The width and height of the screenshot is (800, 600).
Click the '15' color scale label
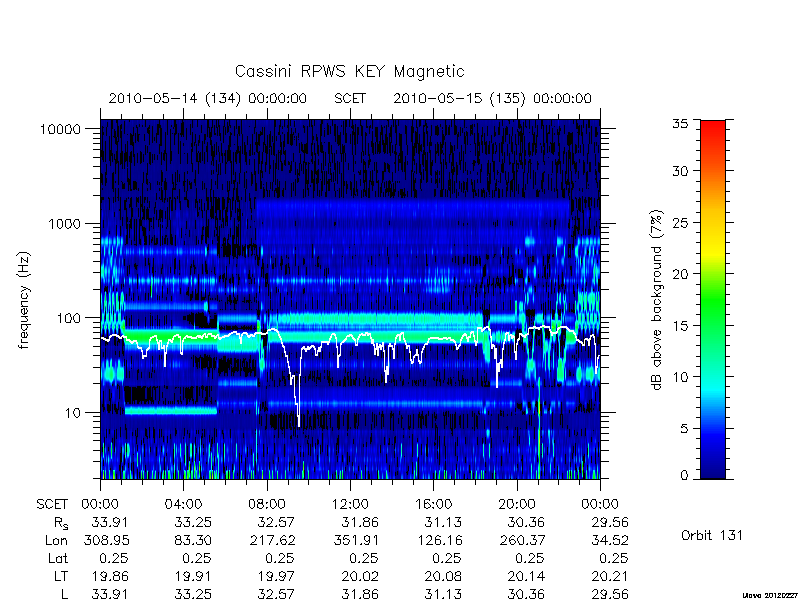[x=680, y=326]
